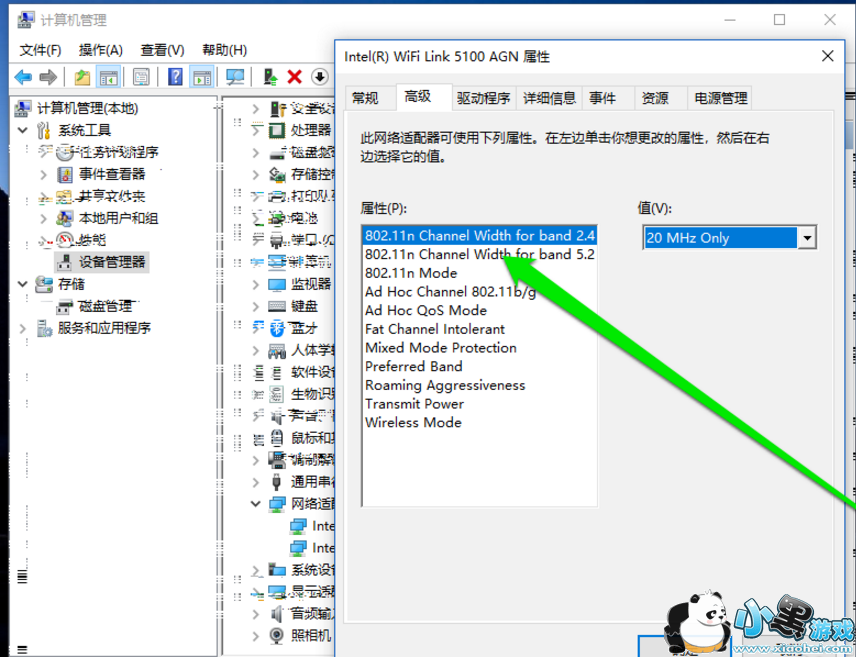Collapse the 网络适配器 device category
The width and height of the screenshot is (856, 657).
(x=255, y=504)
